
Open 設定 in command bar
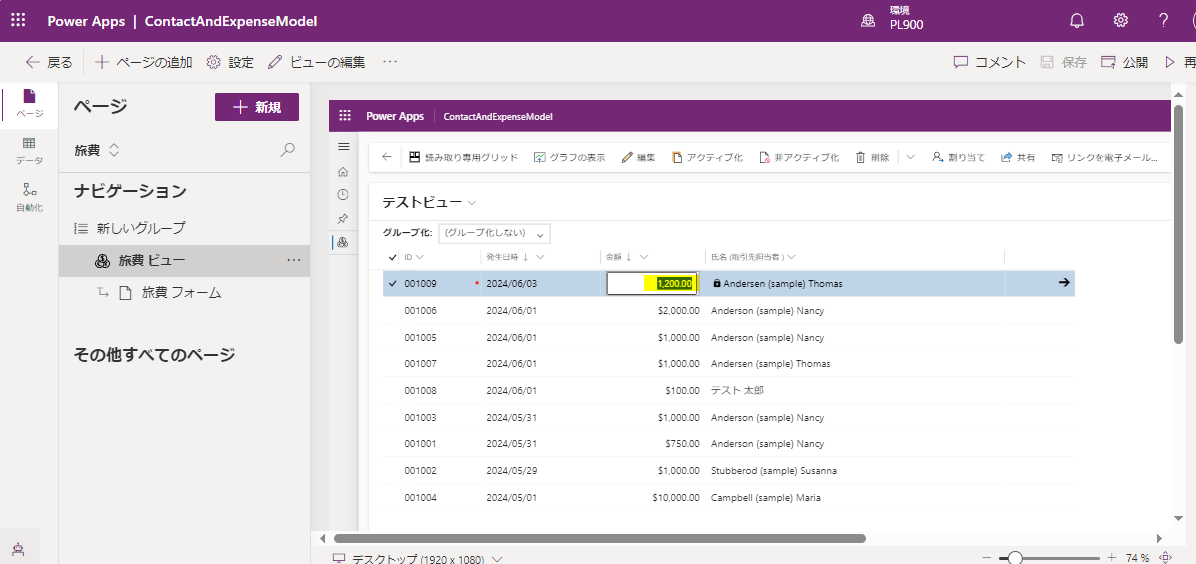[x=230, y=63]
